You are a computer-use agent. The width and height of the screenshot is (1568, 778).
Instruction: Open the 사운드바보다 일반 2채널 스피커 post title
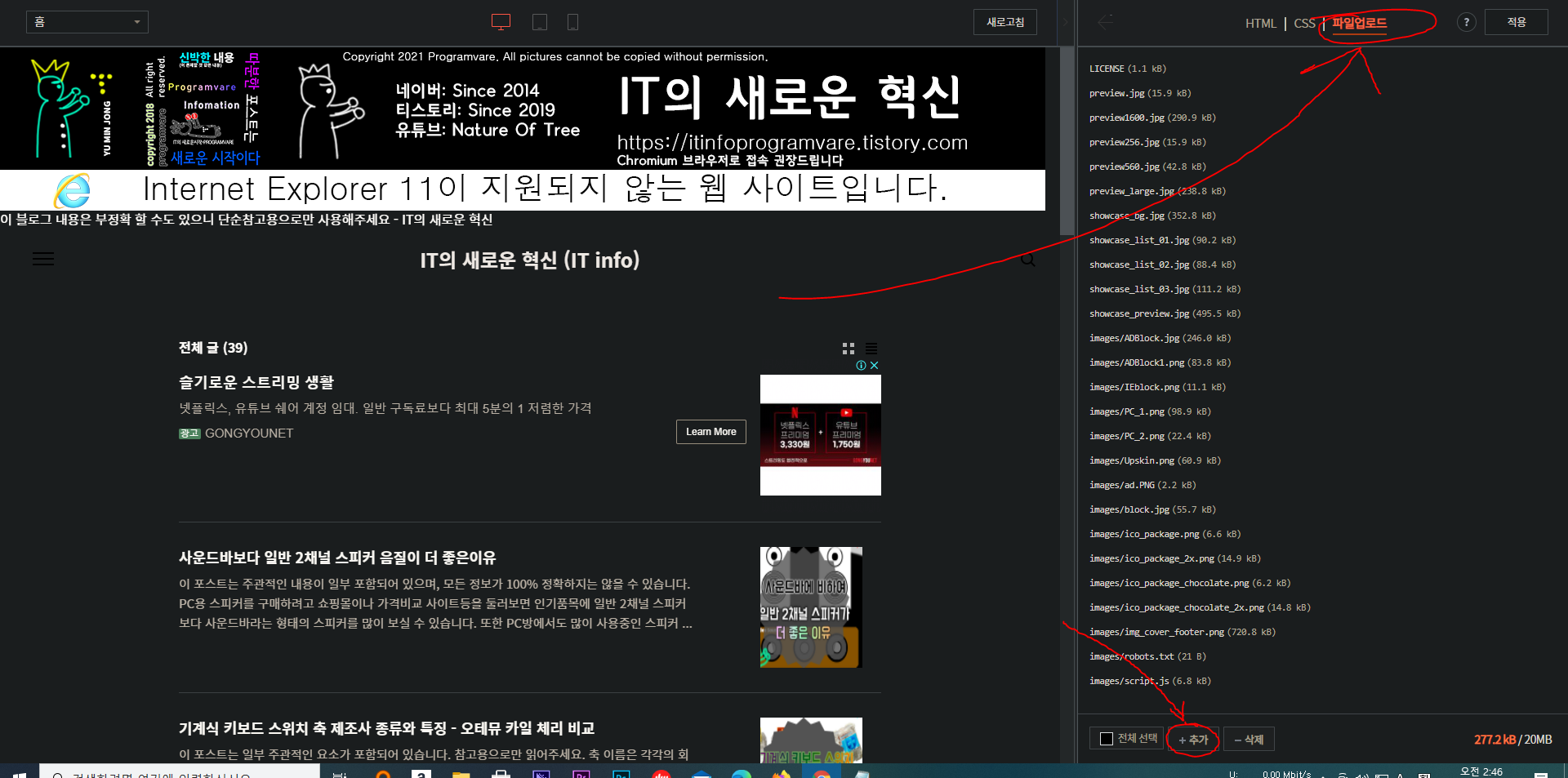[337, 558]
